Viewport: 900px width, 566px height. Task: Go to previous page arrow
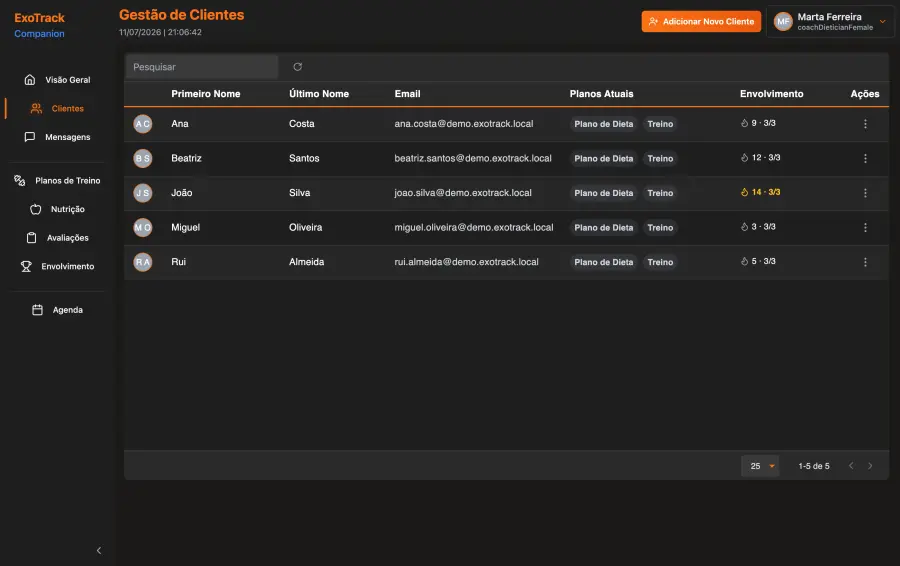tap(851, 466)
